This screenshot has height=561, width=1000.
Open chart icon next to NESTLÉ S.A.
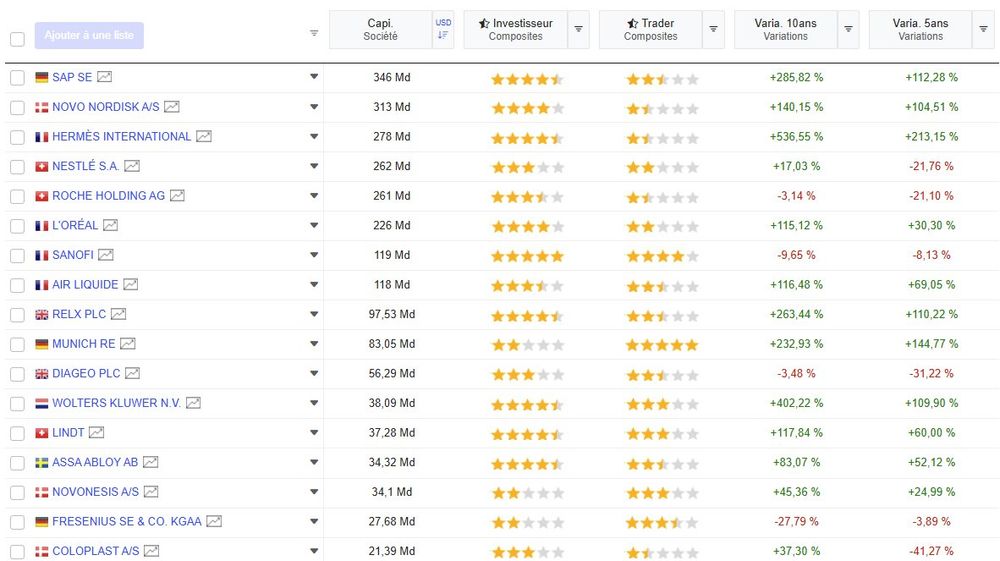(132, 166)
